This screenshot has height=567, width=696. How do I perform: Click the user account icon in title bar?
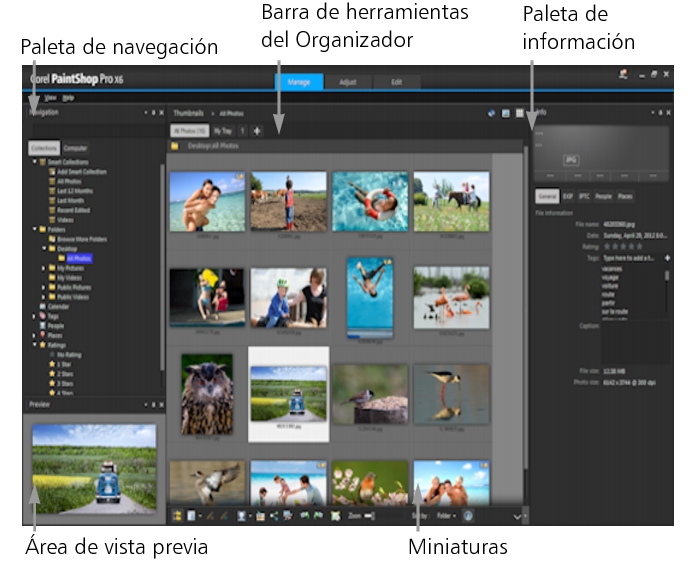point(623,76)
